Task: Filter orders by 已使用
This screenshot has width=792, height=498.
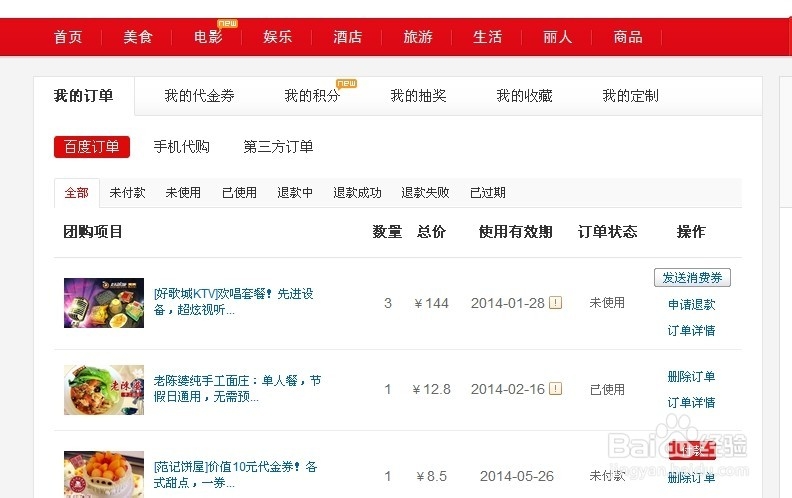Action: pyautogui.click(x=239, y=193)
